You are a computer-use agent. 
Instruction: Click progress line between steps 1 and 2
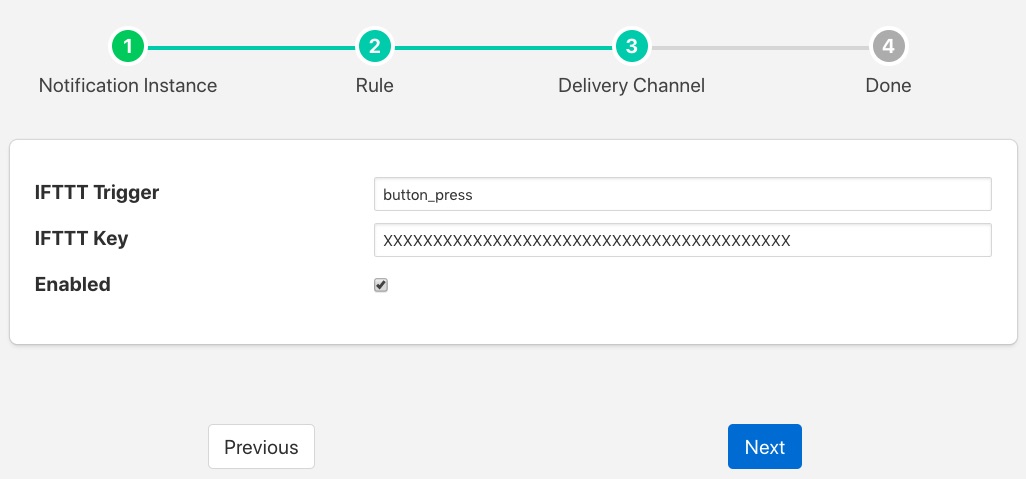point(250,47)
